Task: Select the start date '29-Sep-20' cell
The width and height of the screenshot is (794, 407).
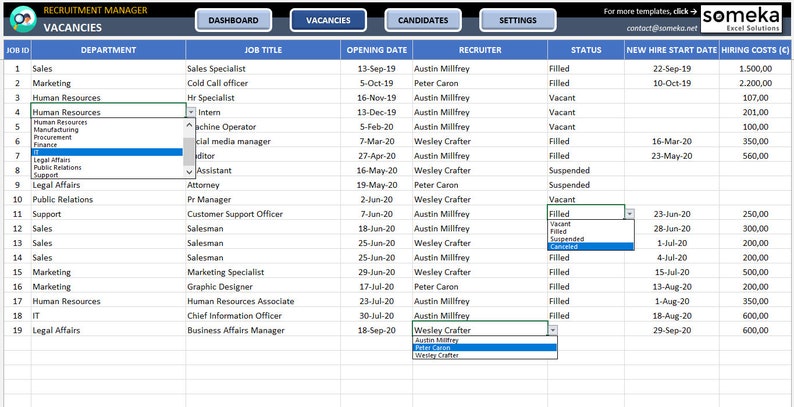Action: tap(672, 331)
